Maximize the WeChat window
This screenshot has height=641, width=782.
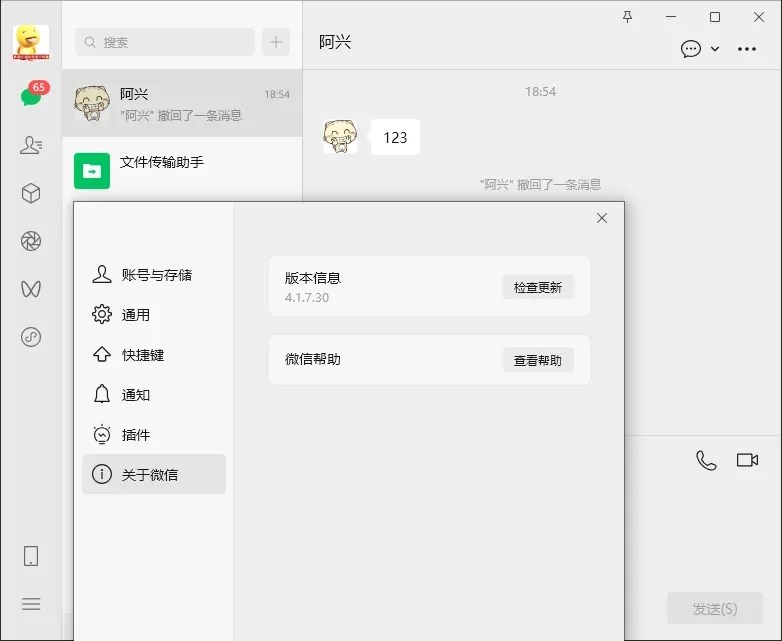715,17
